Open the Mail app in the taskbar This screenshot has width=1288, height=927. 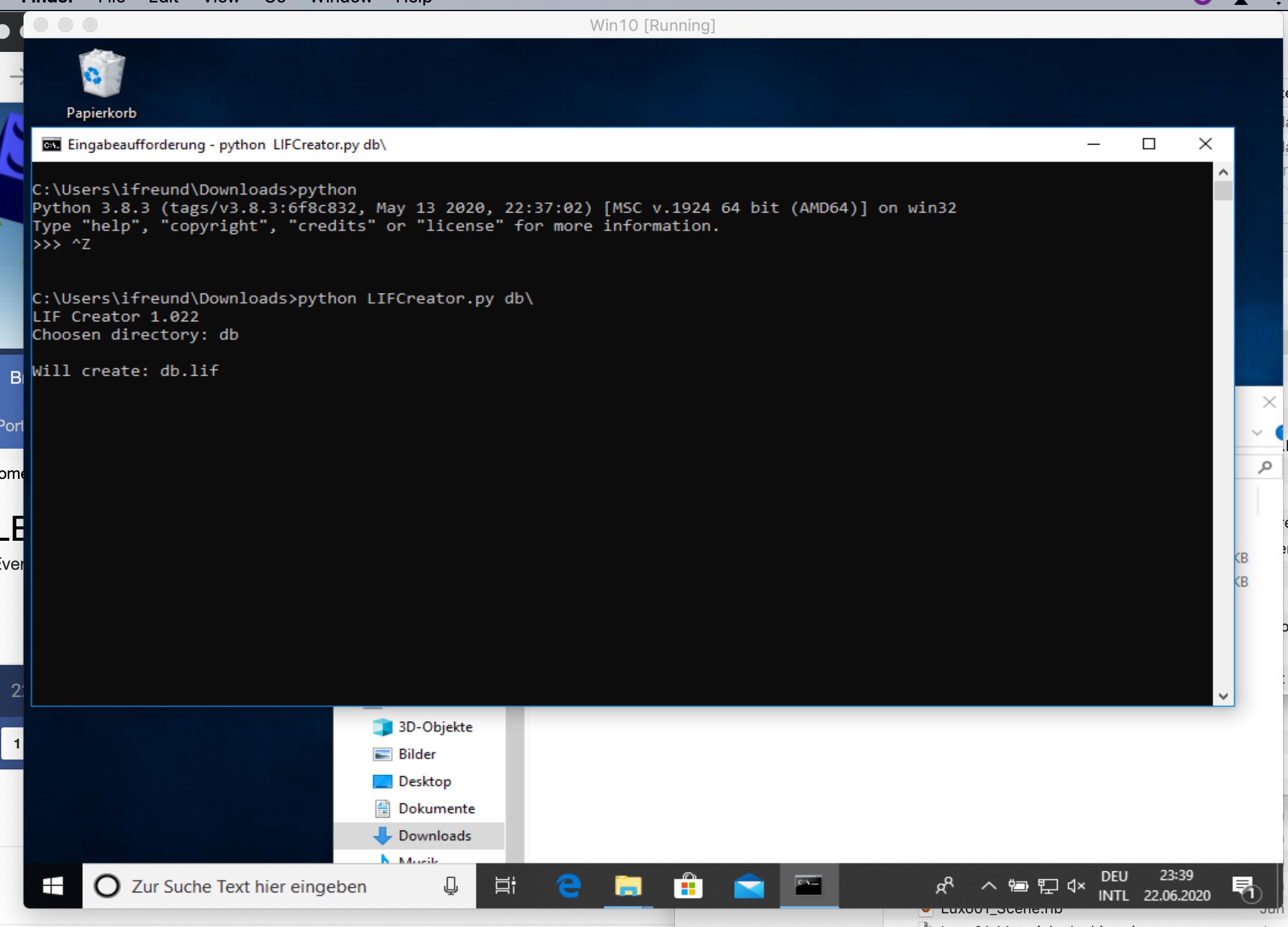(748, 886)
